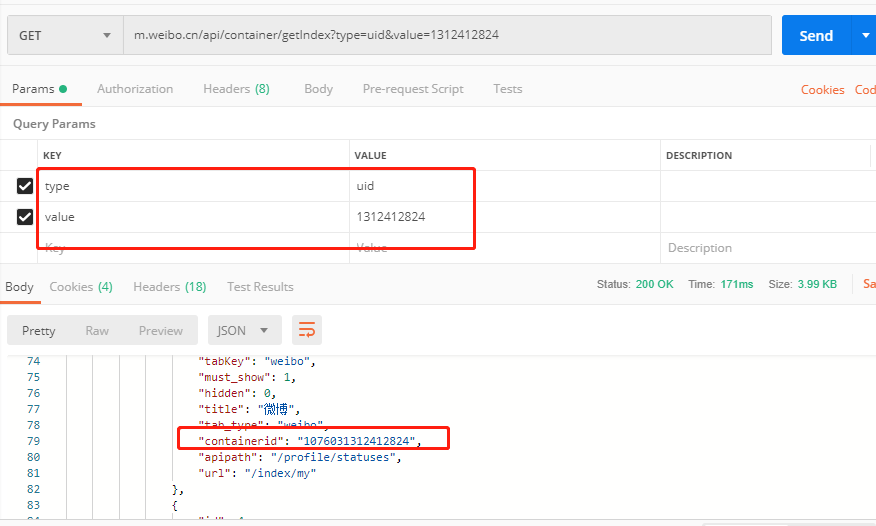The height and width of the screenshot is (526, 876).
Task: Open the GET method dropdown
Action: [x=65, y=35]
